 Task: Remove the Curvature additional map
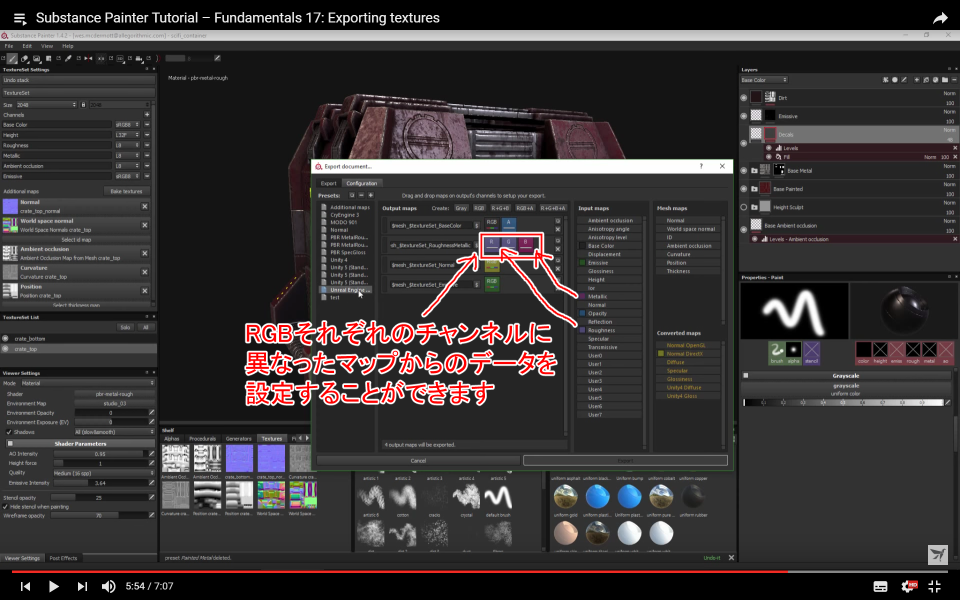145,272
